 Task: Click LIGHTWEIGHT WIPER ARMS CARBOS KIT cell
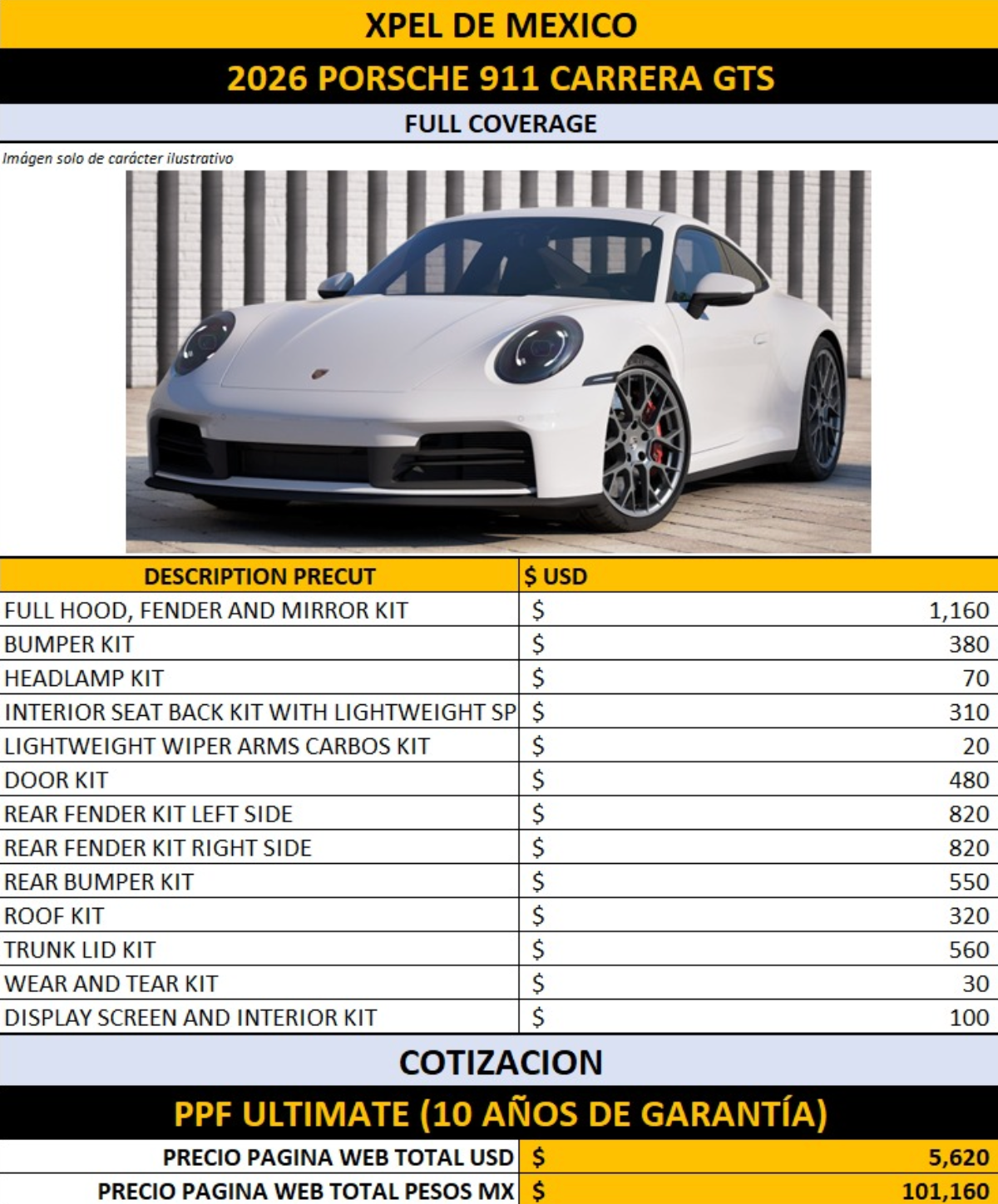(x=259, y=746)
